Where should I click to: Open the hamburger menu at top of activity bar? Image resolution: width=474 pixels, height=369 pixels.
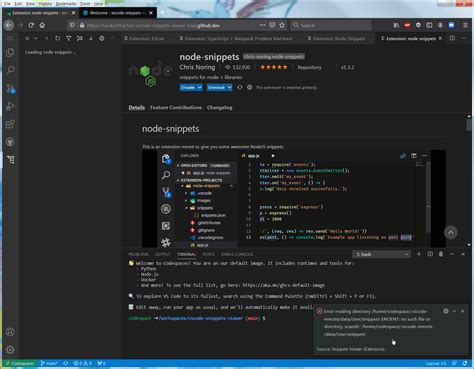(x=10, y=38)
